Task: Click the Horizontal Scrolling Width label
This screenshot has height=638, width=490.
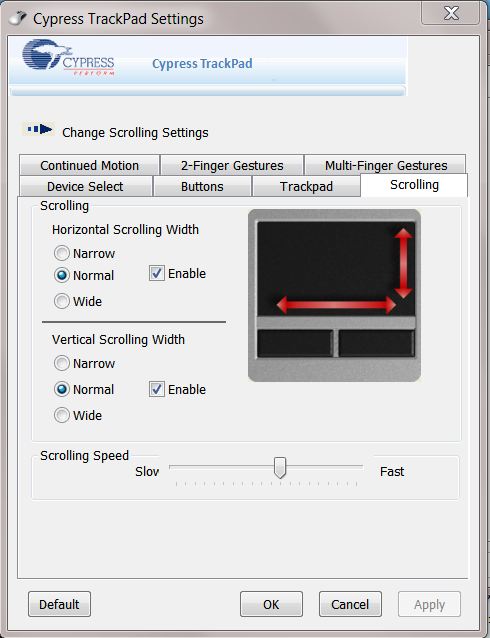Action: point(125,229)
